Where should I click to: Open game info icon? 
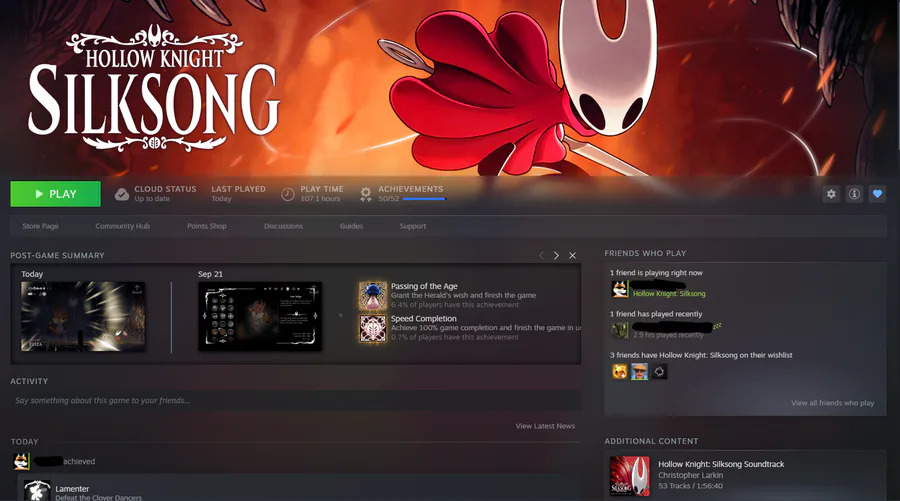coord(854,194)
